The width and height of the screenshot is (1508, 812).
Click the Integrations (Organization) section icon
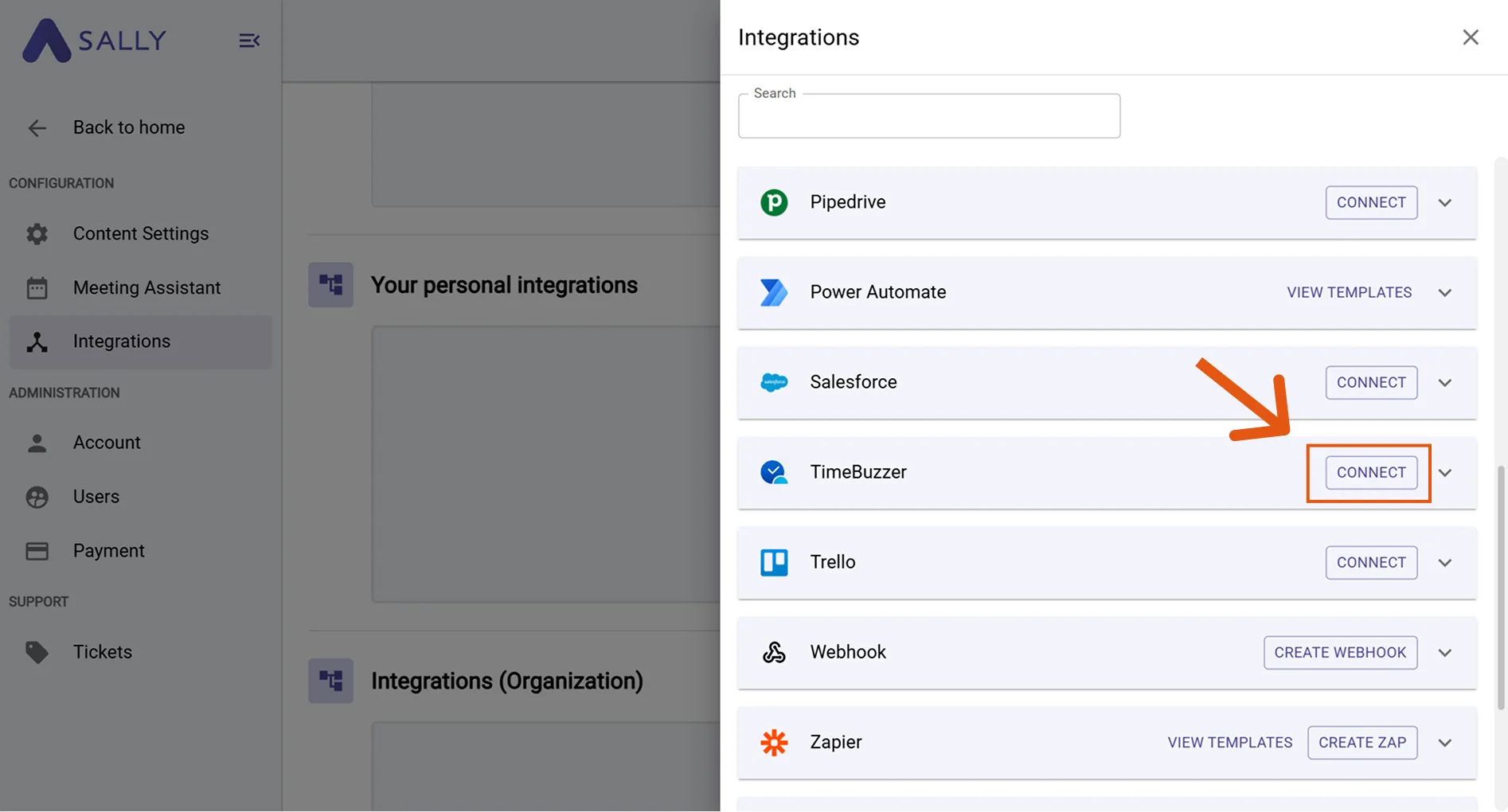pyautogui.click(x=330, y=681)
